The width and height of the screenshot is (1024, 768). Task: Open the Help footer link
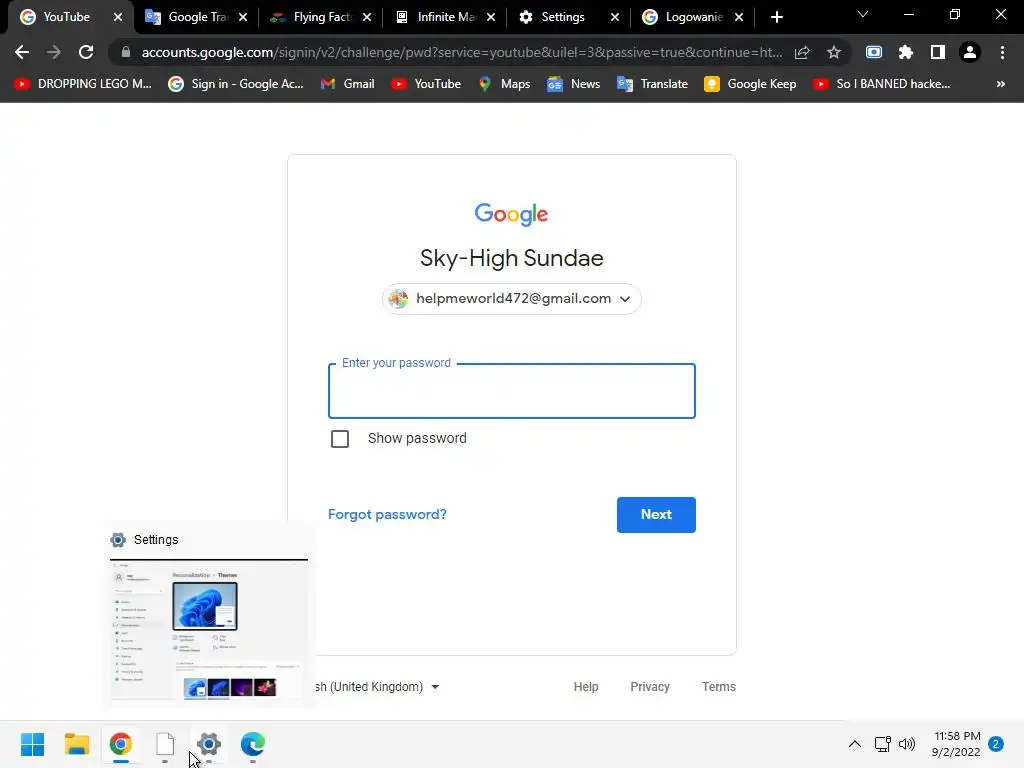pyautogui.click(x=586, y=686)
